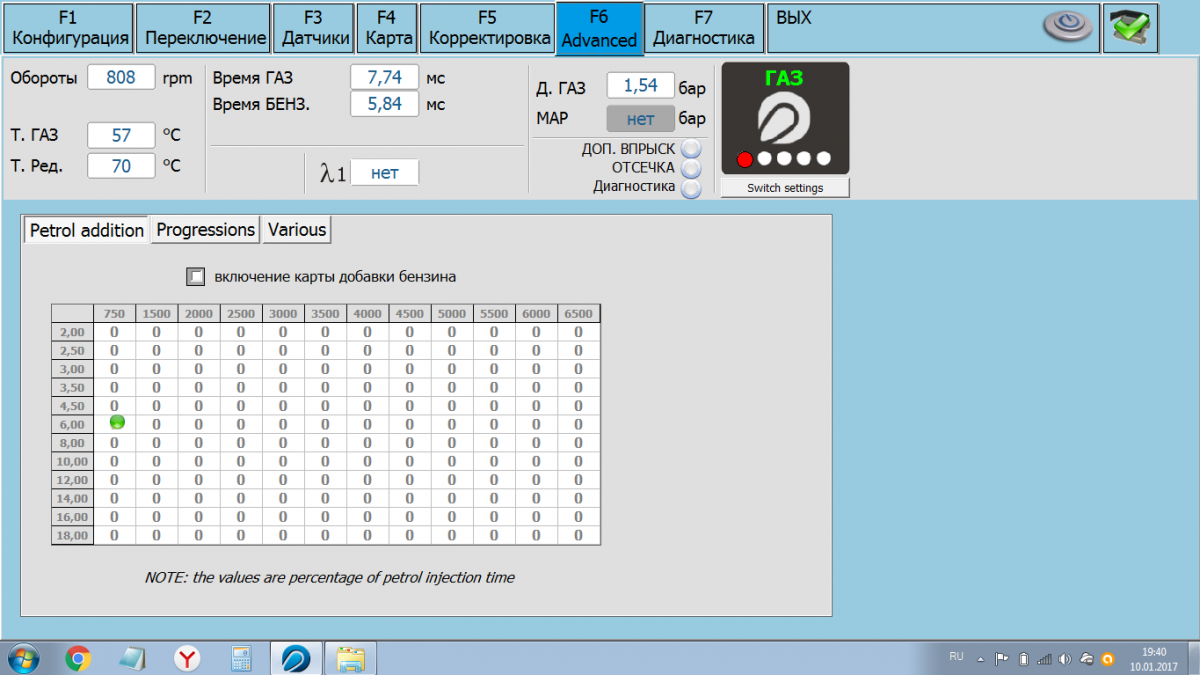Image resolution: width=1200 pixels, height=675 pixels.
Task: Click the gas/petrol switch leaf icon
Action: tap(784, 120)
